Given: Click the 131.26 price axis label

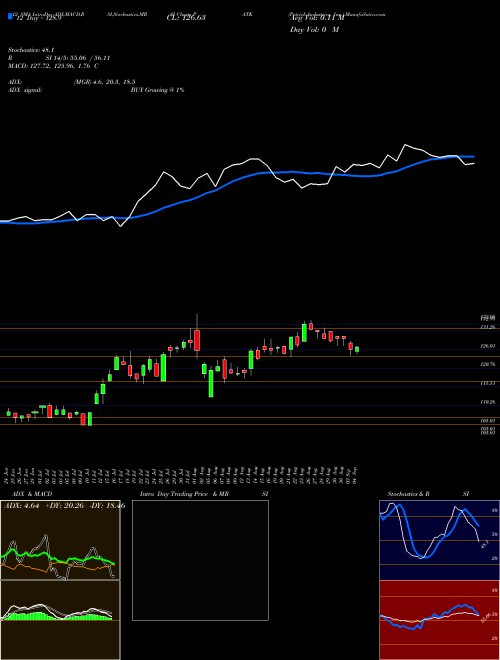Looking at the screenshot, I should [x=488, y=327].
